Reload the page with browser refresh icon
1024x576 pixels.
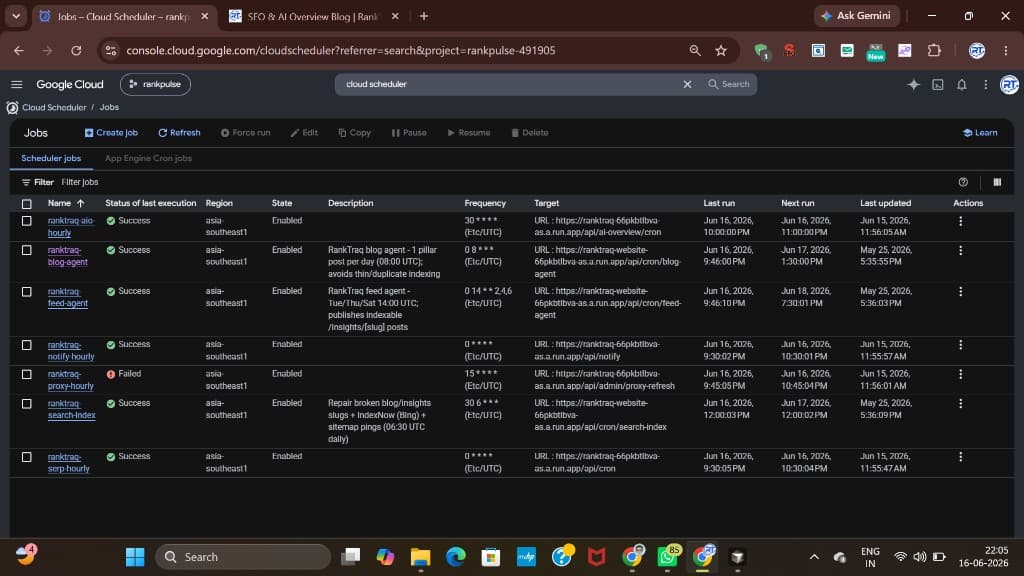click(76, 50)
